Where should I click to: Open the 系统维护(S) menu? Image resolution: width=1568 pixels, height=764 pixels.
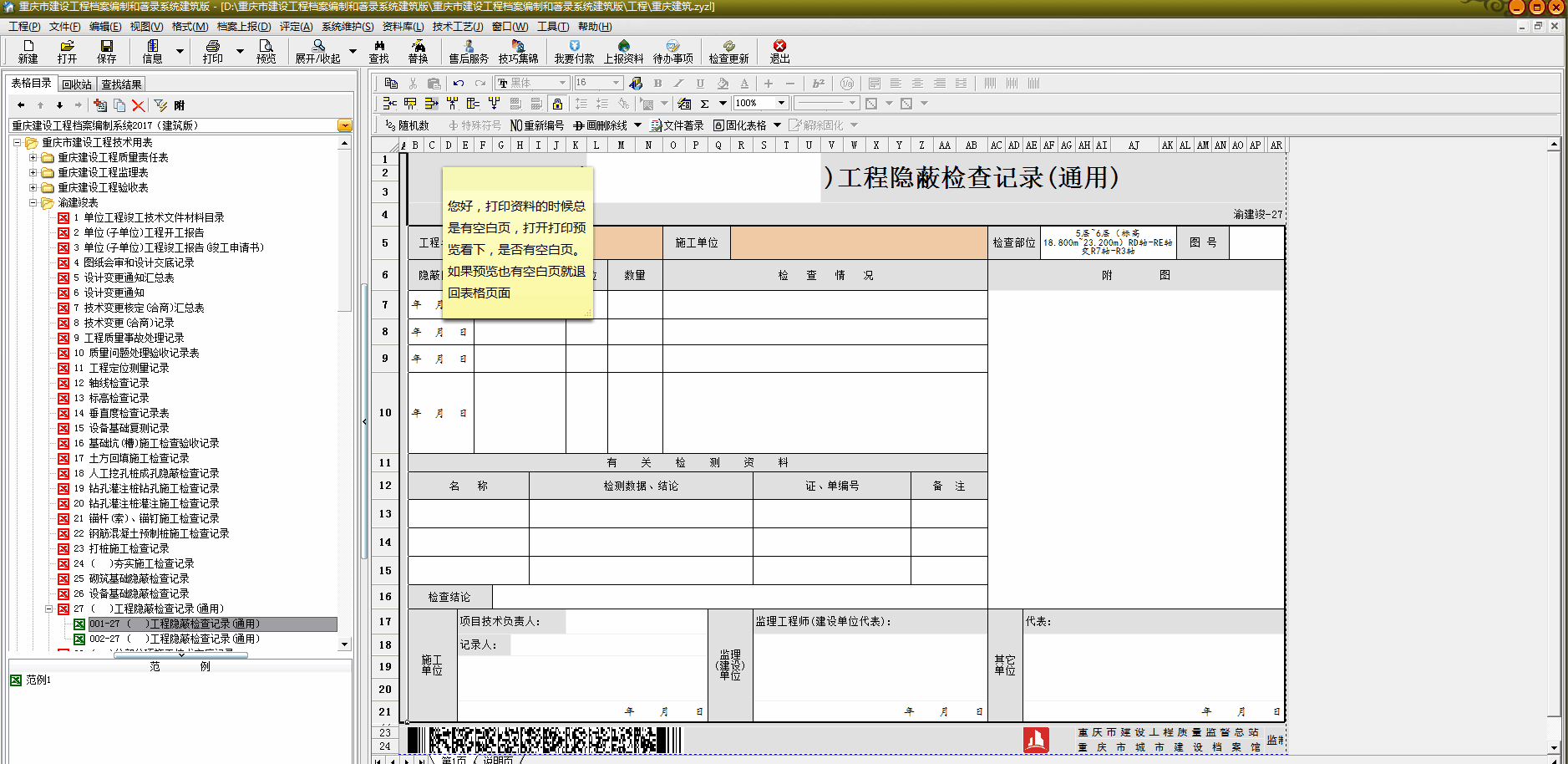348,27
